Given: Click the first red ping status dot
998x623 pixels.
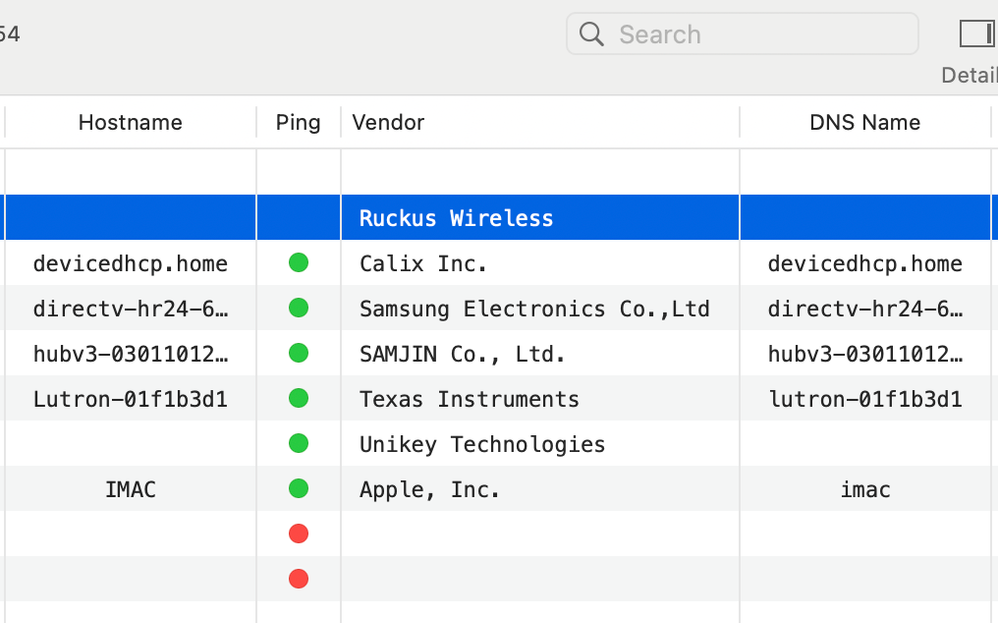Looking at the screenshot, I should click(298, 534).
